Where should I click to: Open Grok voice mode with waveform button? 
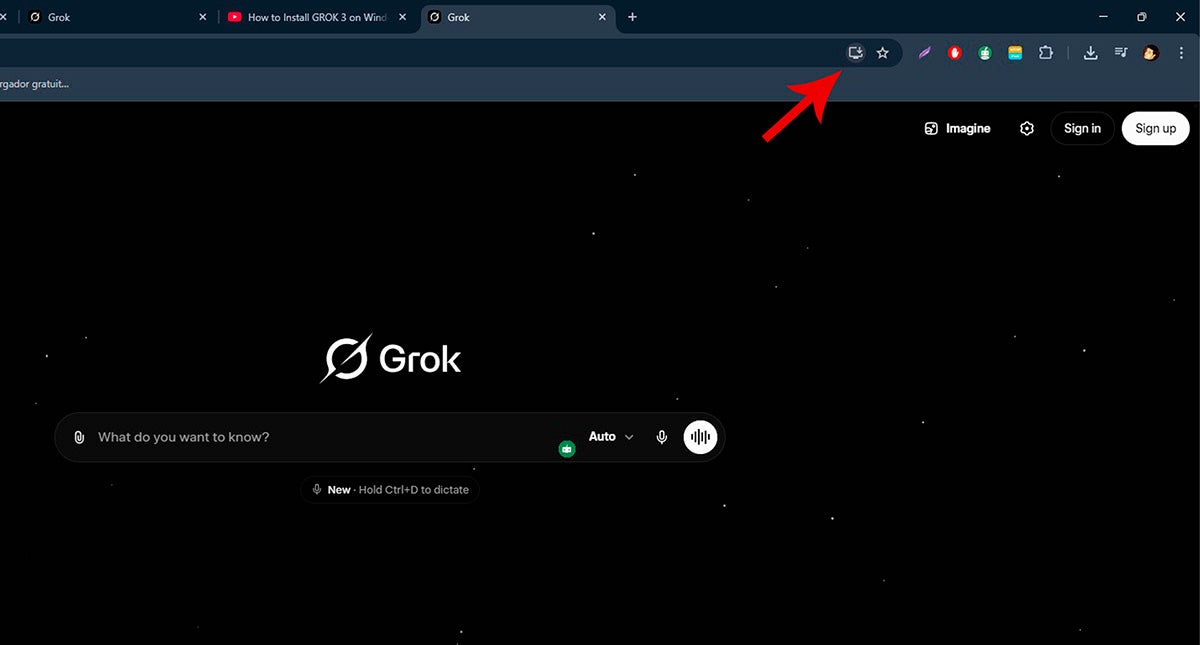coord(700,436)
